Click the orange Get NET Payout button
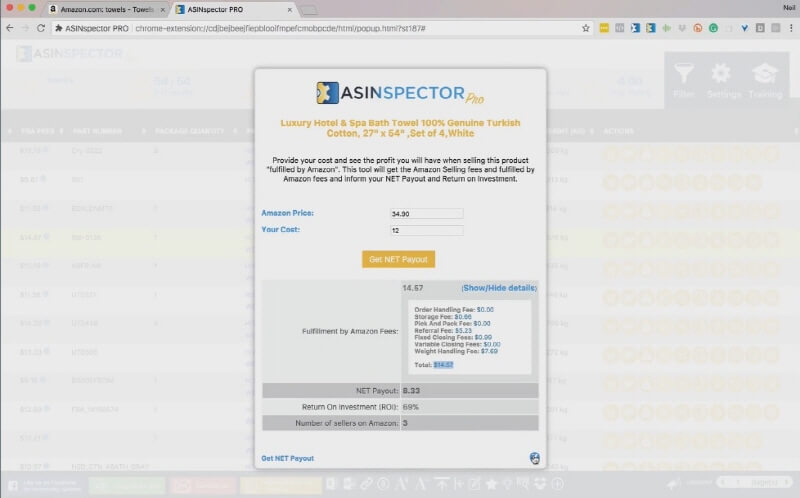Viewport: 800px width, 498px height. (x=398, y=259)
